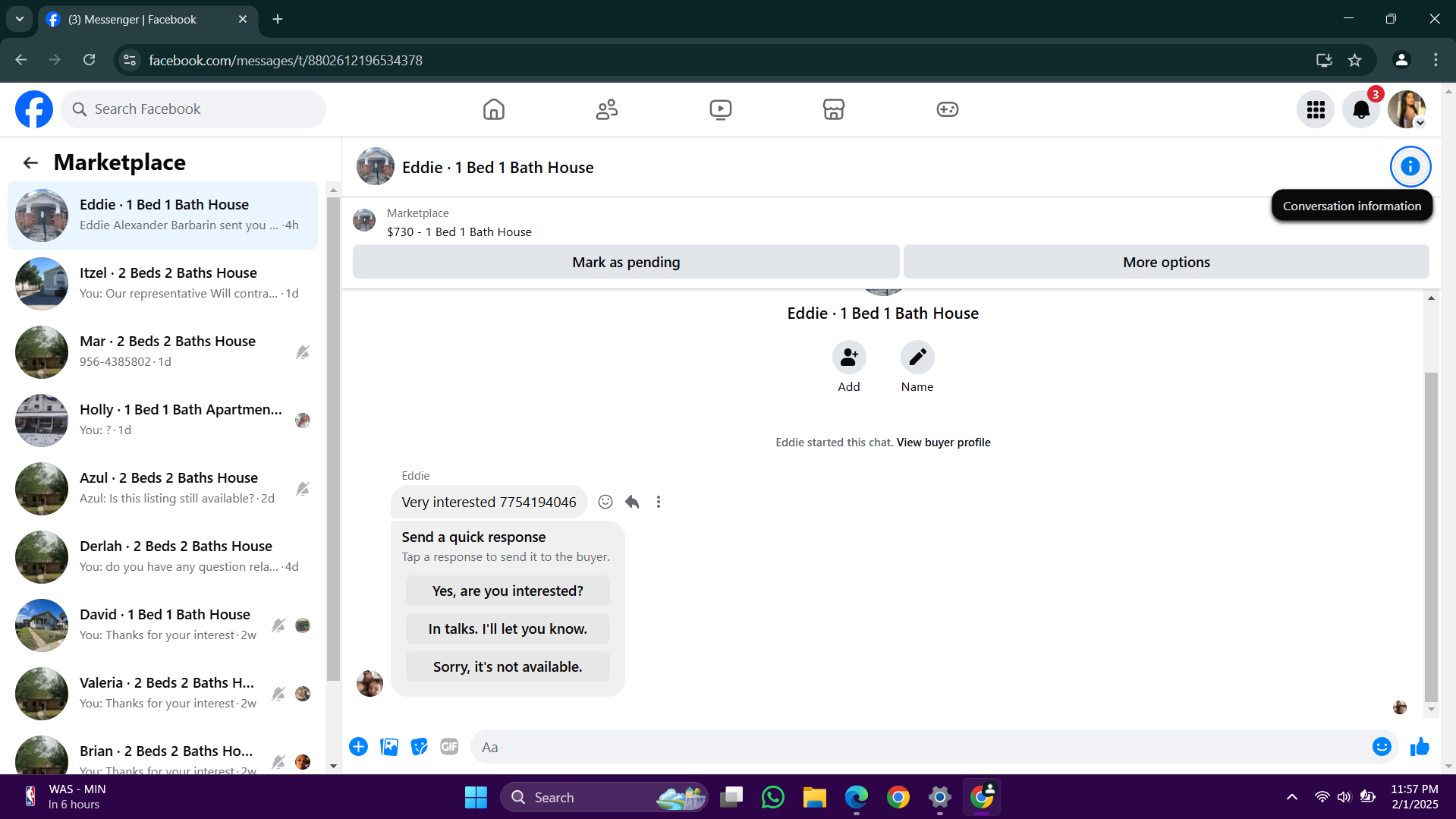Viewport: 1456px width, 819px height.
Task: Show hidden system tray icons
Action: pos(1291,797)
